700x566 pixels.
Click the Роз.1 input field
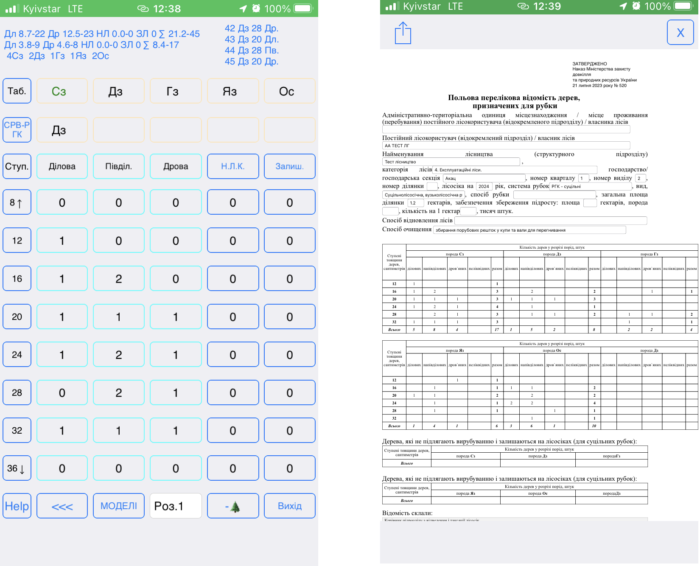point(175,506)
